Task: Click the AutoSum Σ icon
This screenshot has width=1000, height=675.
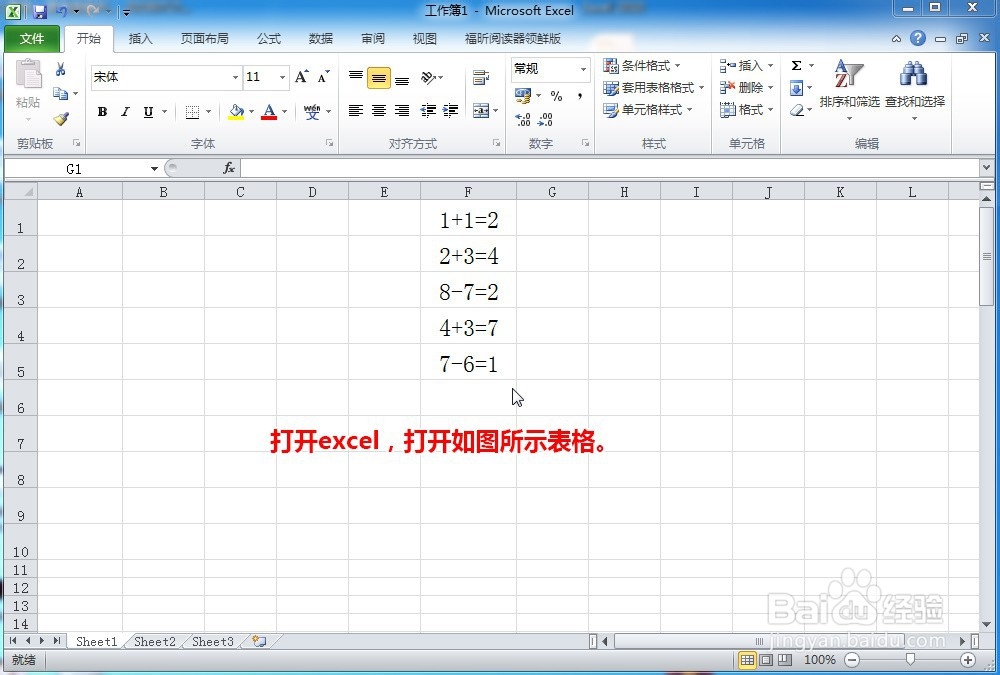Action: (795, 64)
